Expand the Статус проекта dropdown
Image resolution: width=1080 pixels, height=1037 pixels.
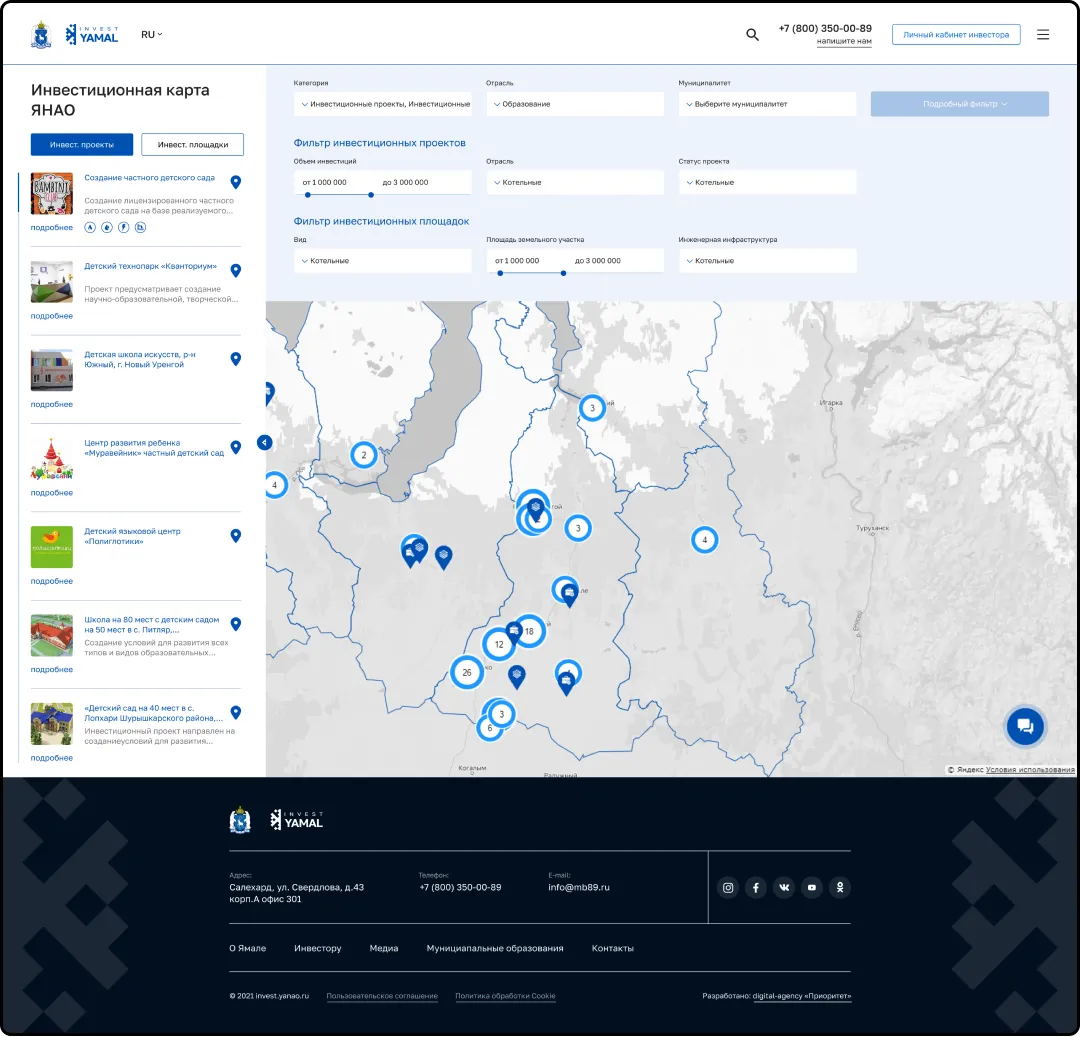pos(767,182)
